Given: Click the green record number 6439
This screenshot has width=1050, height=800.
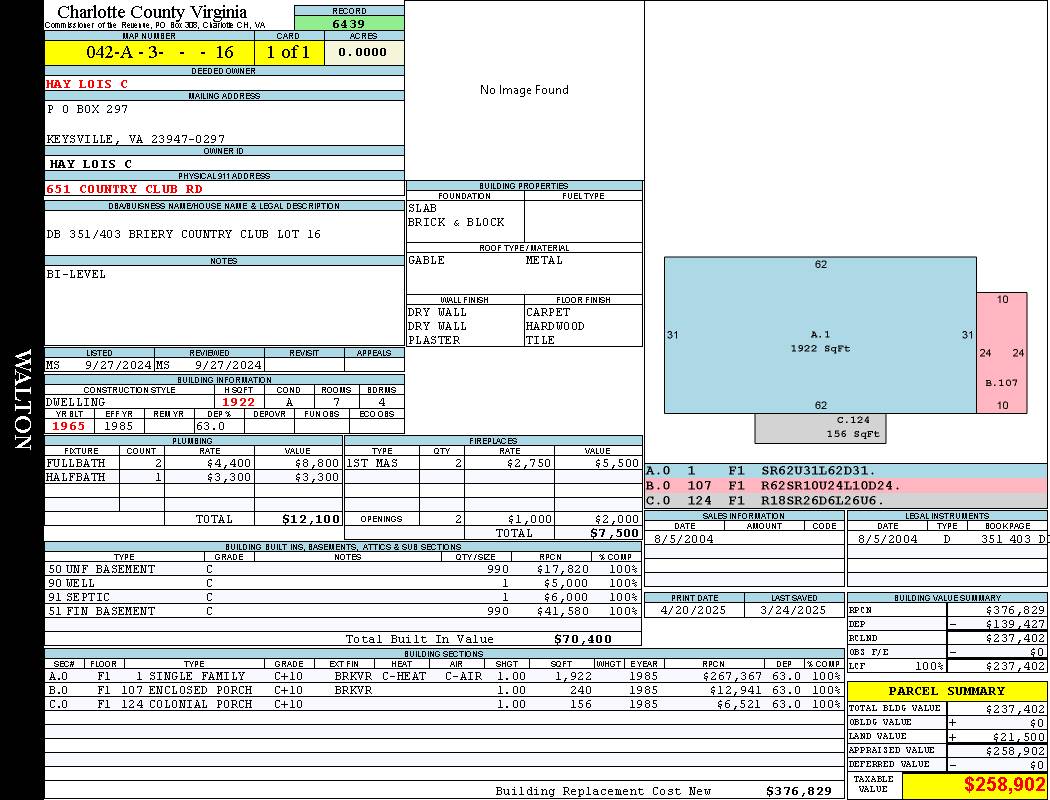Looking at the screenshot, I should tap(349, 24).
